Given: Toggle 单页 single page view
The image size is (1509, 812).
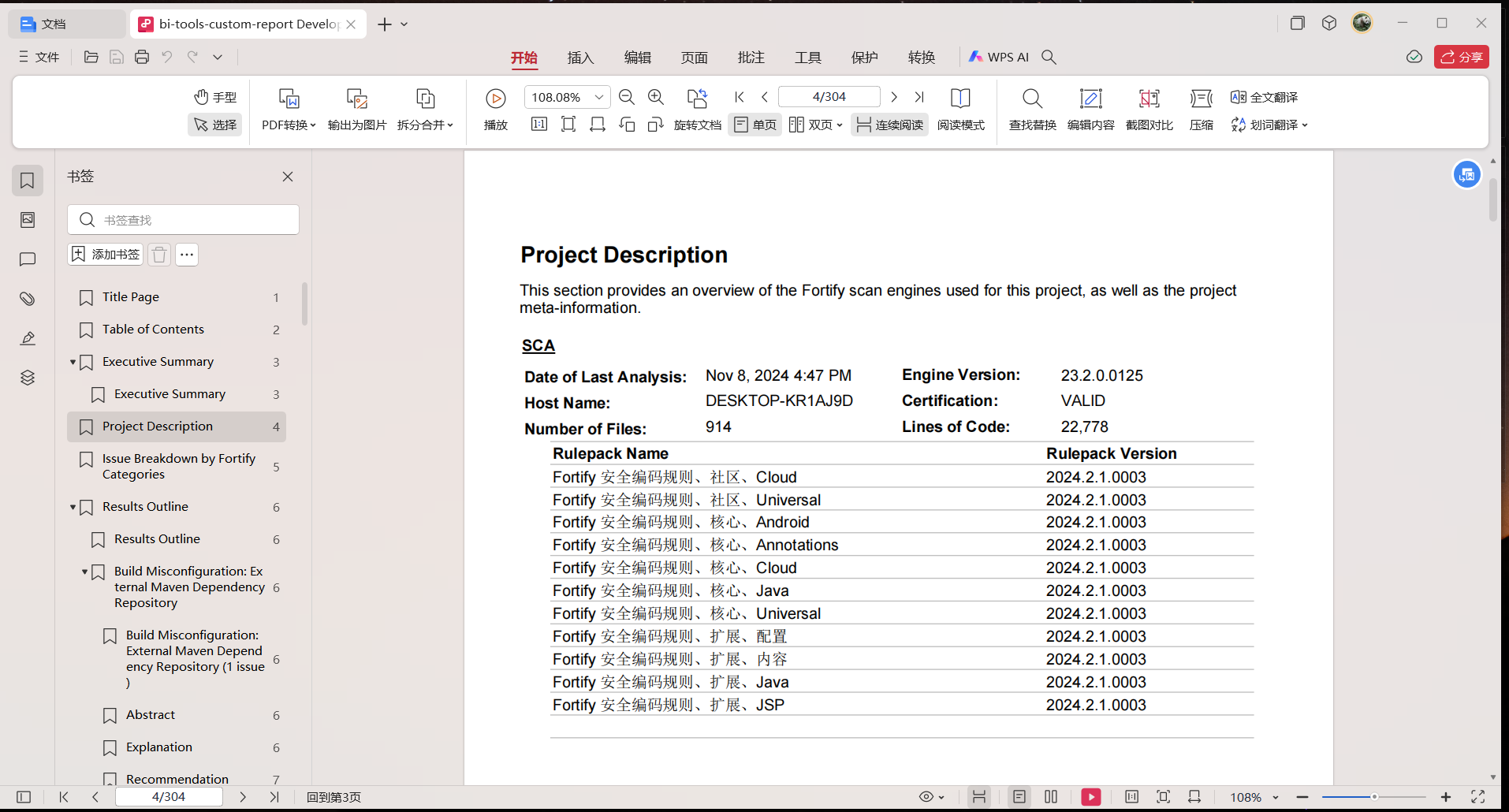Looking at the screenshot, I should pos(755,125).
